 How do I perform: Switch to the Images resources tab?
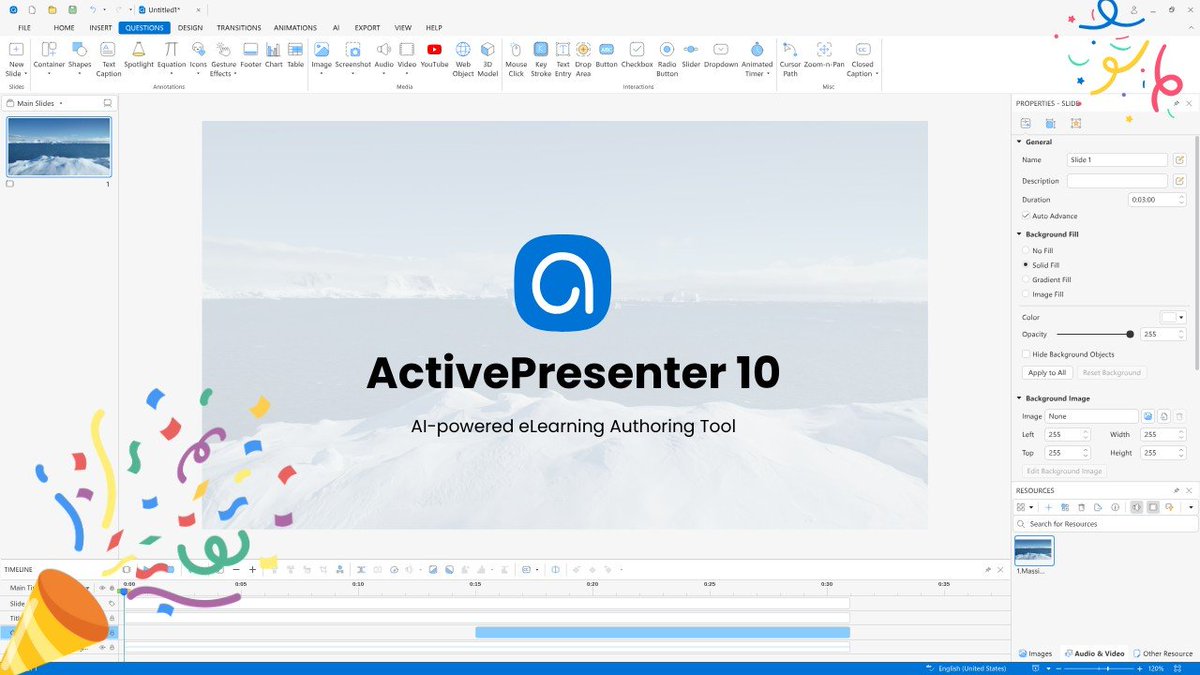[1036, 654]
